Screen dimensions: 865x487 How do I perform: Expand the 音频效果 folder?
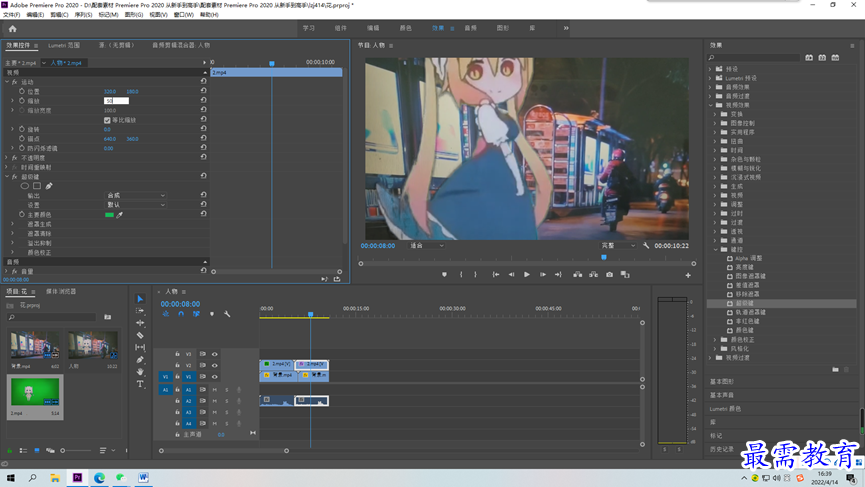point(711,87)
